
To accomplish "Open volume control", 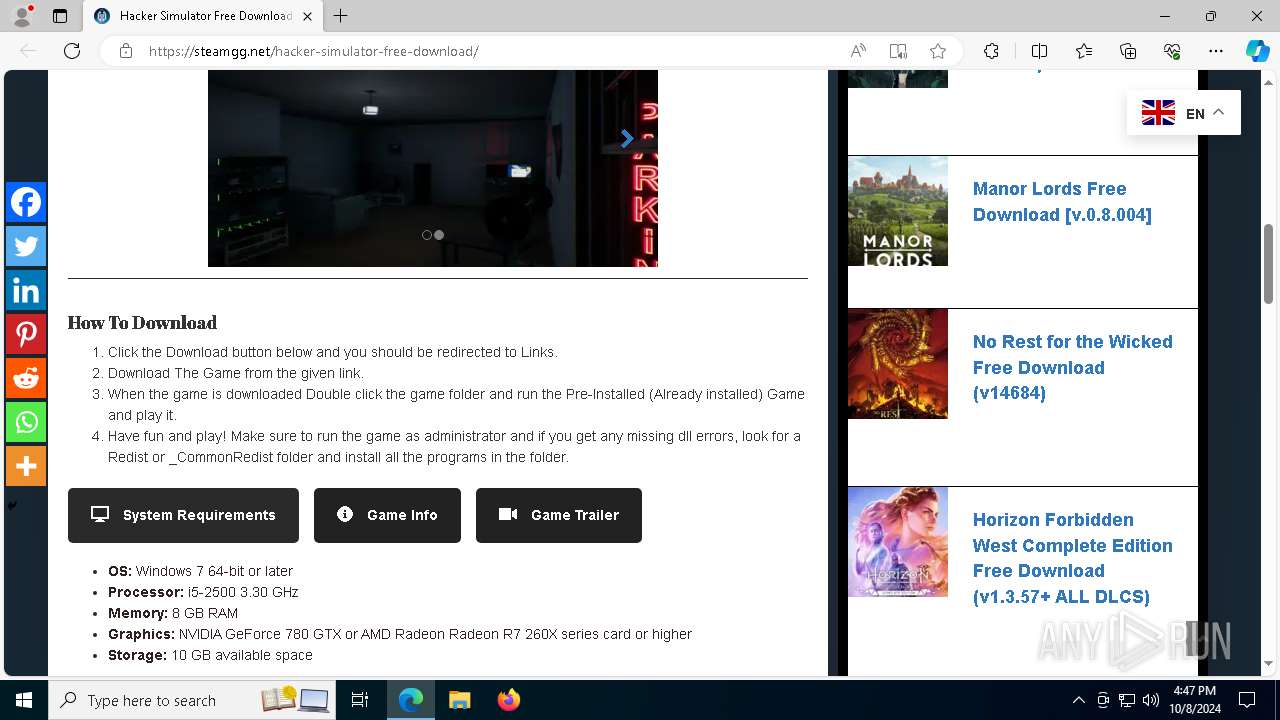I will pos(1151,700).
